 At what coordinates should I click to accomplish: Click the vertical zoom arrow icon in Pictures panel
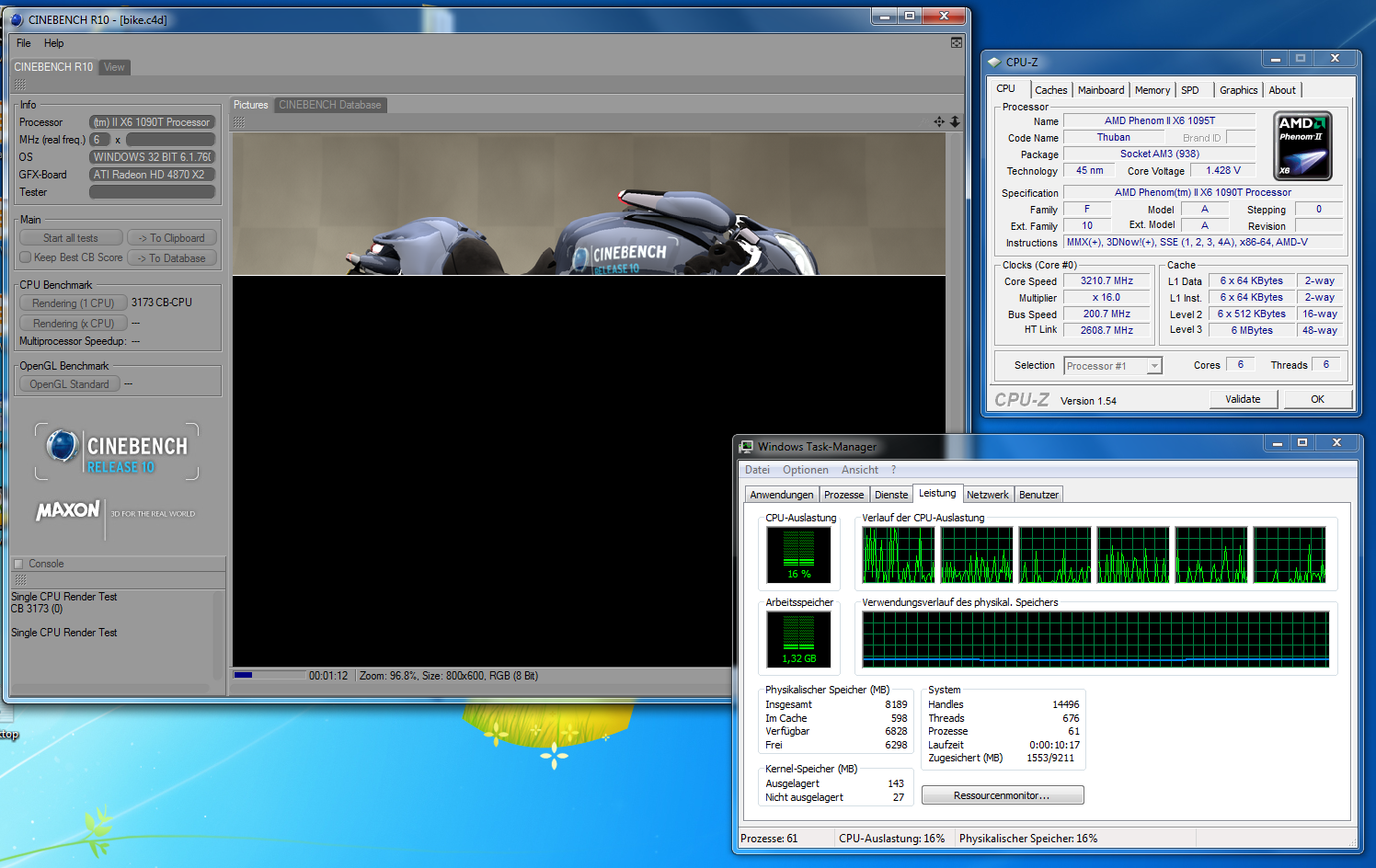pyautogui.click(x=955, y=121)
